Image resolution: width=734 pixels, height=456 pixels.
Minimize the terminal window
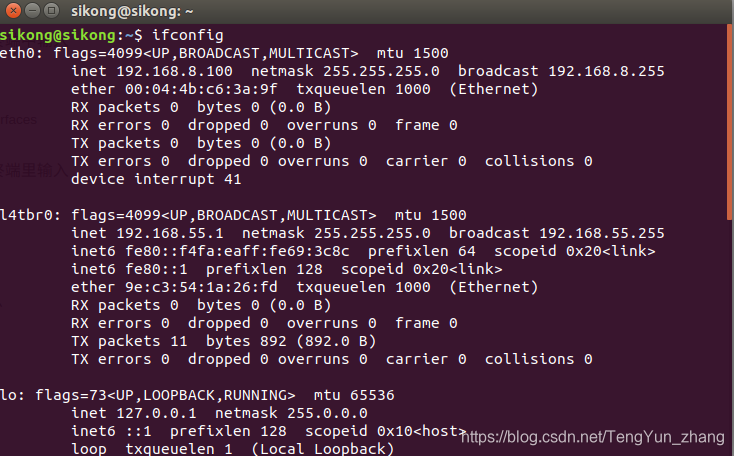point(32,10)
